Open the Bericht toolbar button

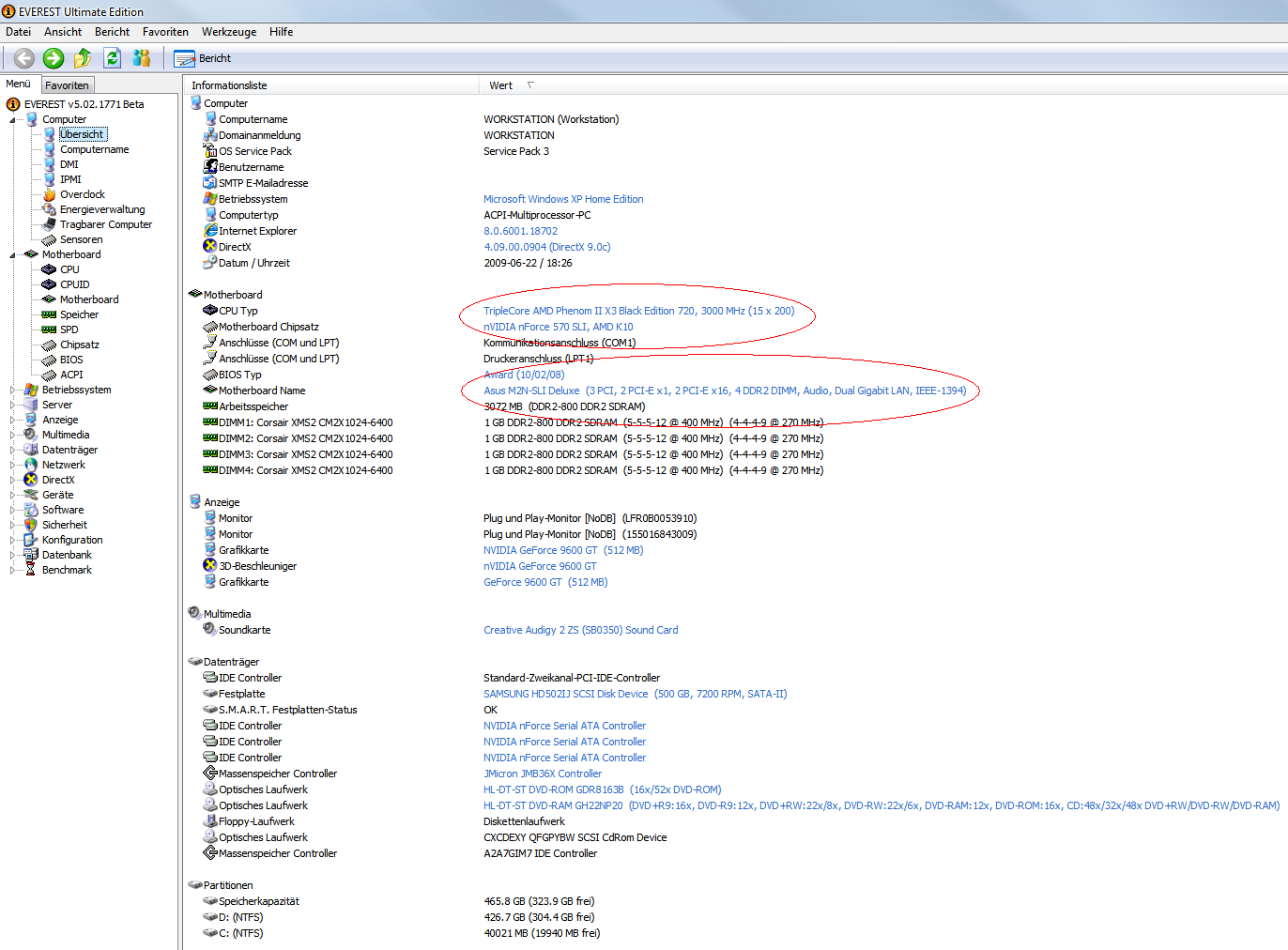tap(203, 58)
